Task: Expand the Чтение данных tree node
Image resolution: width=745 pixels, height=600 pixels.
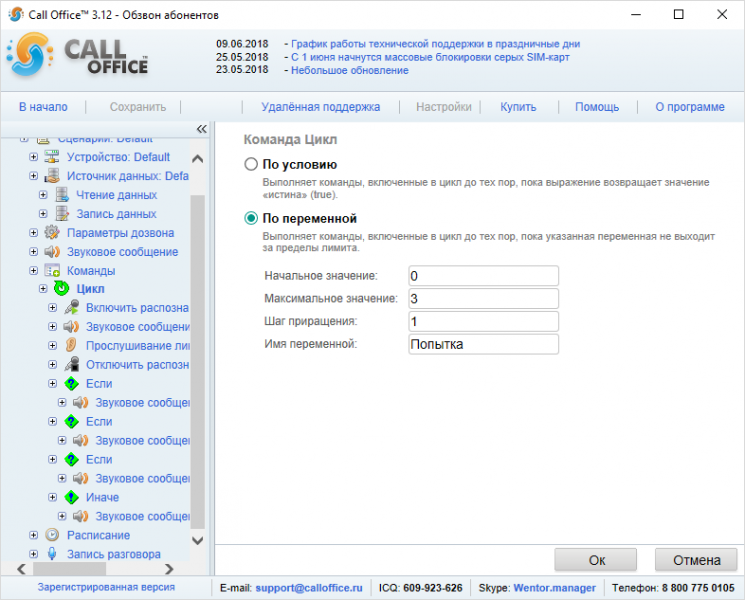Action: [x=43, y=194]
